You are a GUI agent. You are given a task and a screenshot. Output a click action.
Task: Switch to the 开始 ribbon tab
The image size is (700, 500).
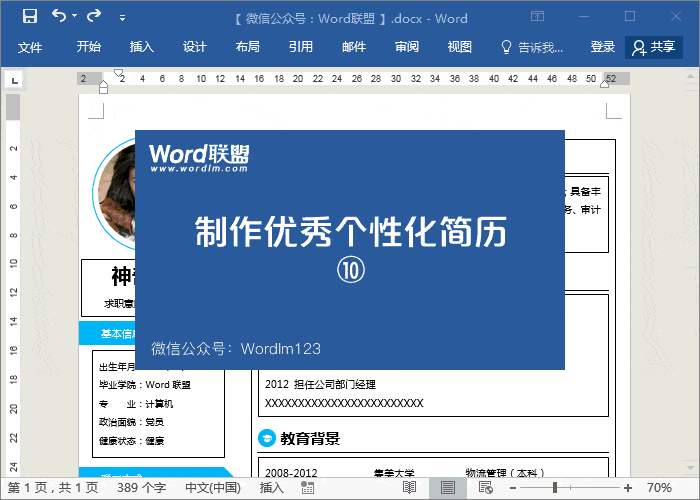[x=88, y=47]
